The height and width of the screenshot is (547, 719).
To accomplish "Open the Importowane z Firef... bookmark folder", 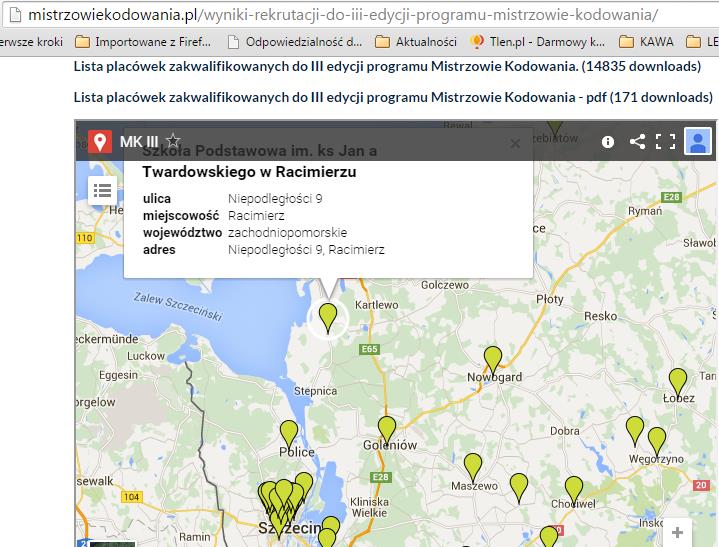I will [x=143, y=42].
